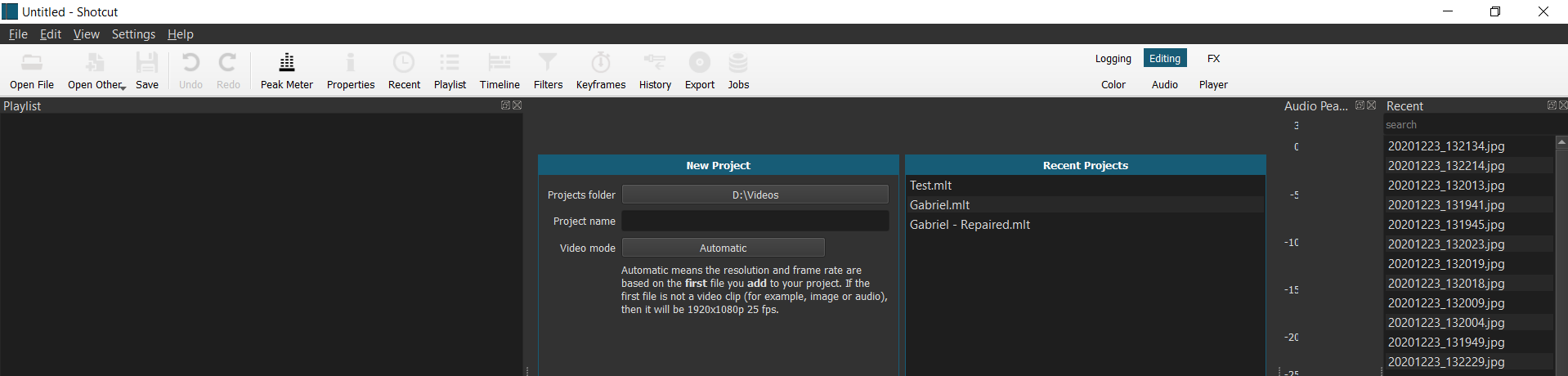Click the Save toolbar icon
This screenshot has width=1568, height=376.
(x=147, y=70)
